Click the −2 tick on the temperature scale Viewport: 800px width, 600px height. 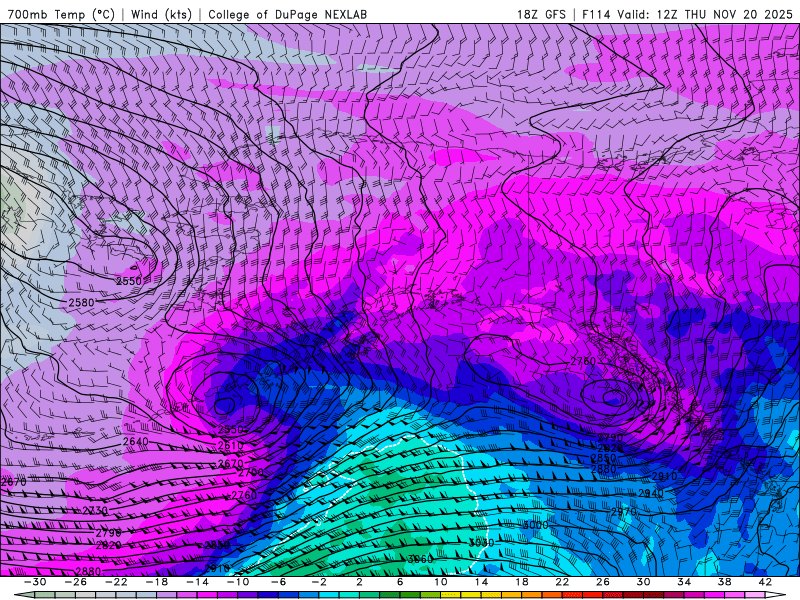319,582
